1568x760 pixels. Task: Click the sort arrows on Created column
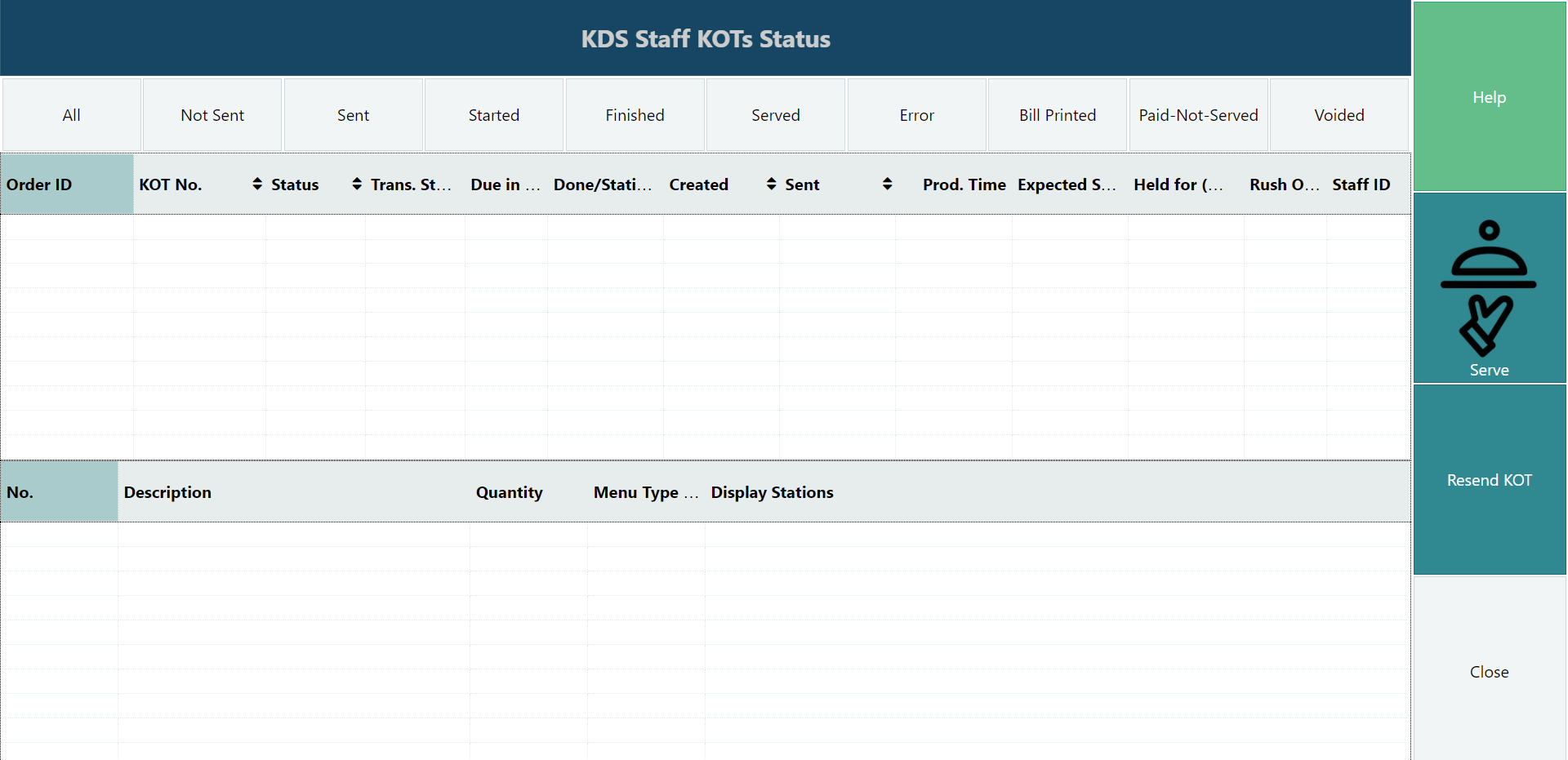coord(771,184)
